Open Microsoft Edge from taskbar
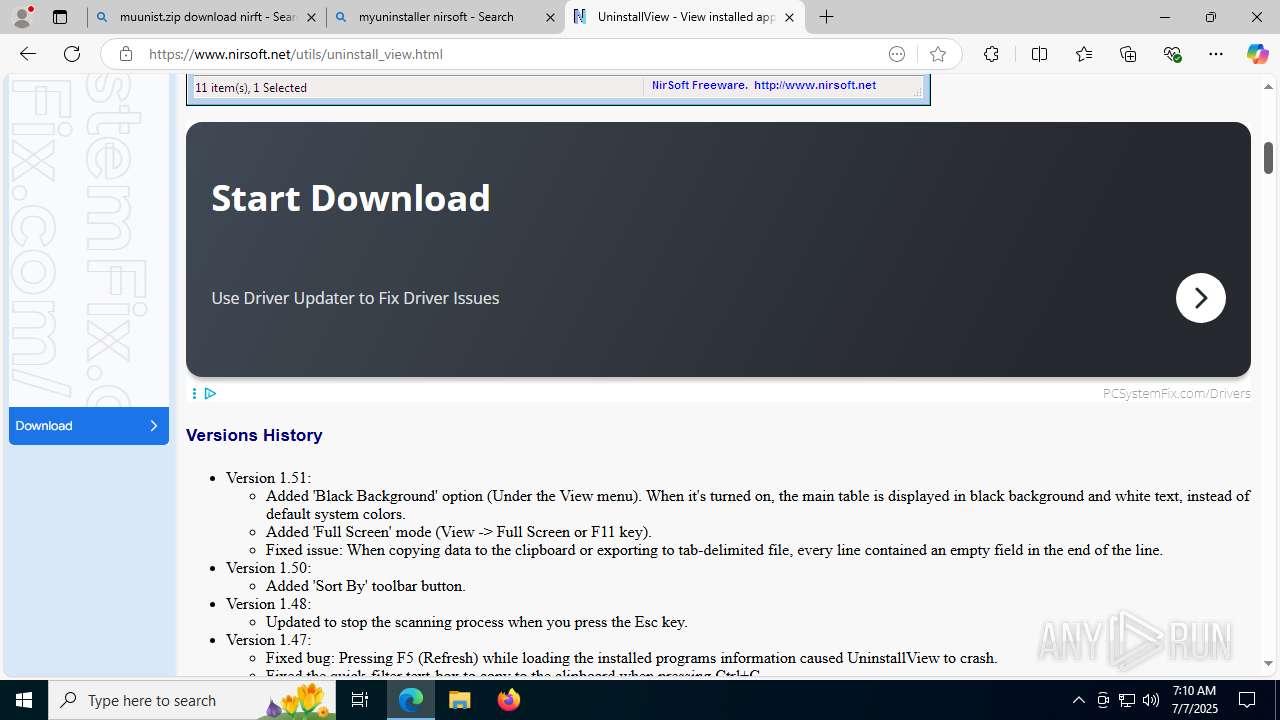 [411, 700]
